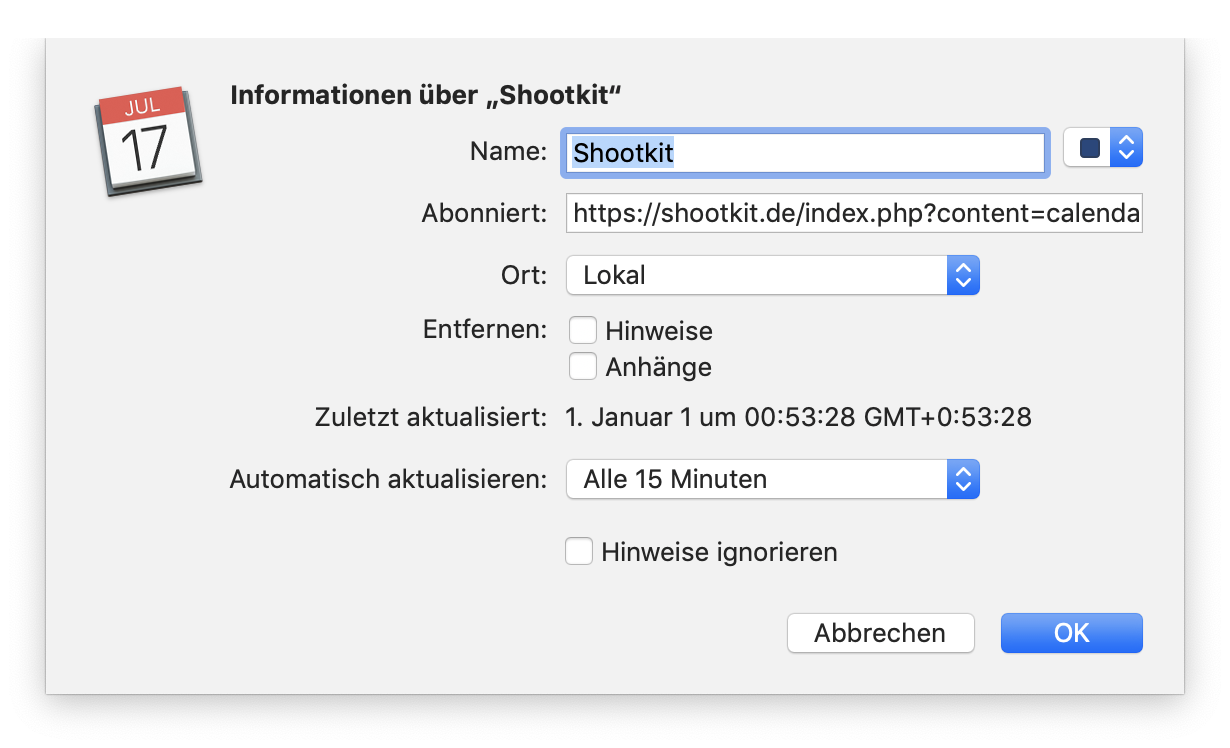The height and width of the screenshot is (748, 1230).
Task: Enable the Anhänge removal checkbox
Action: pyautogui.click(x=583, y=366)
